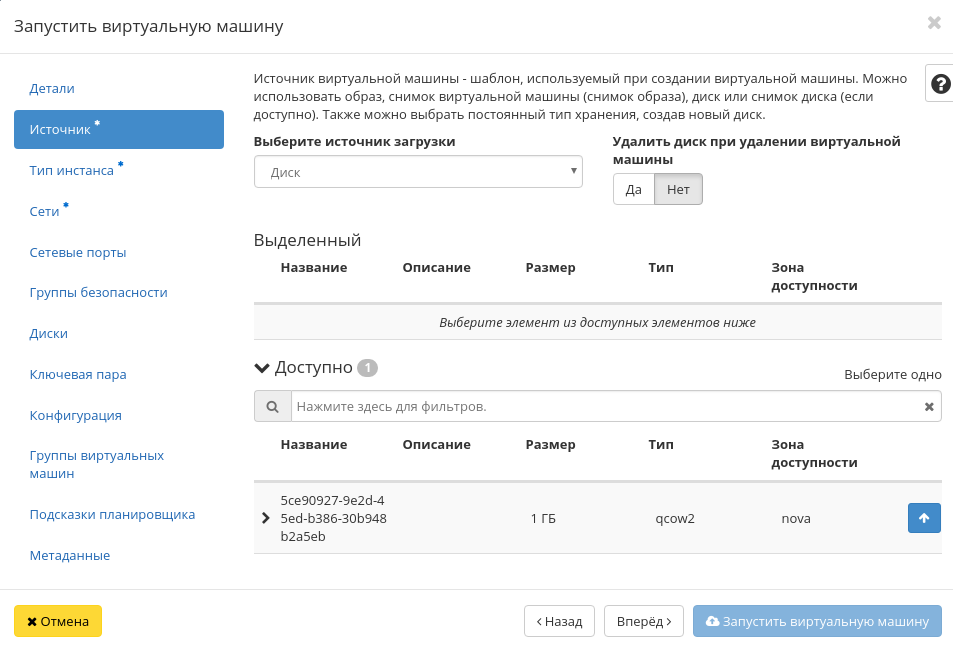Open the boot source dropdown 'Диск'

[x=418, y=172]
